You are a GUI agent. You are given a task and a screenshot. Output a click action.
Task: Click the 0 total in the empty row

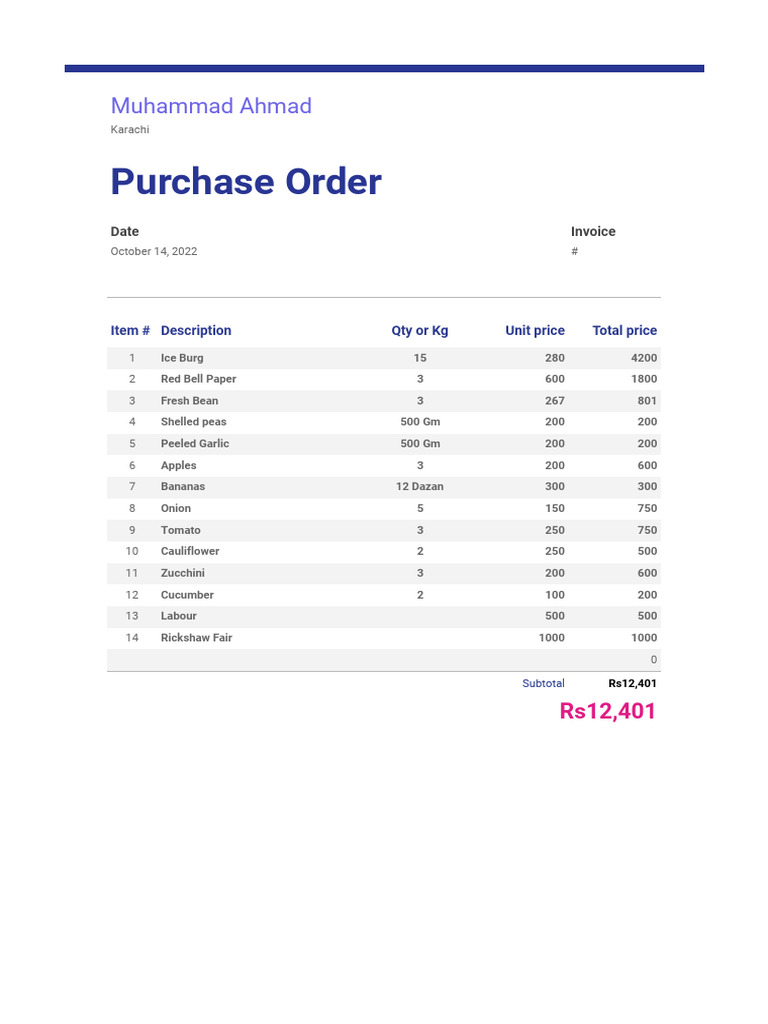pyautogui.click(x=654, y=660)
